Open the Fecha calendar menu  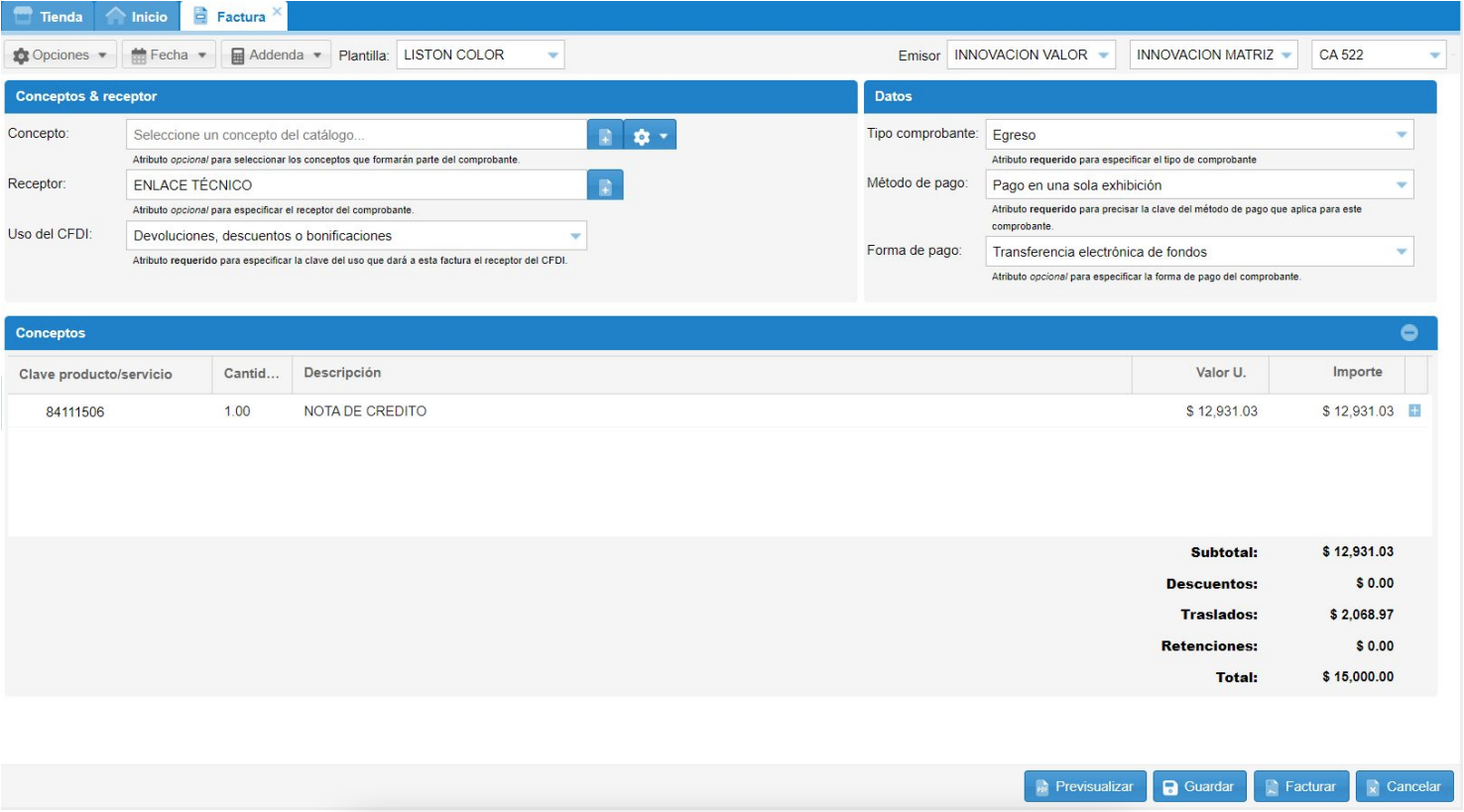[169, 56]
